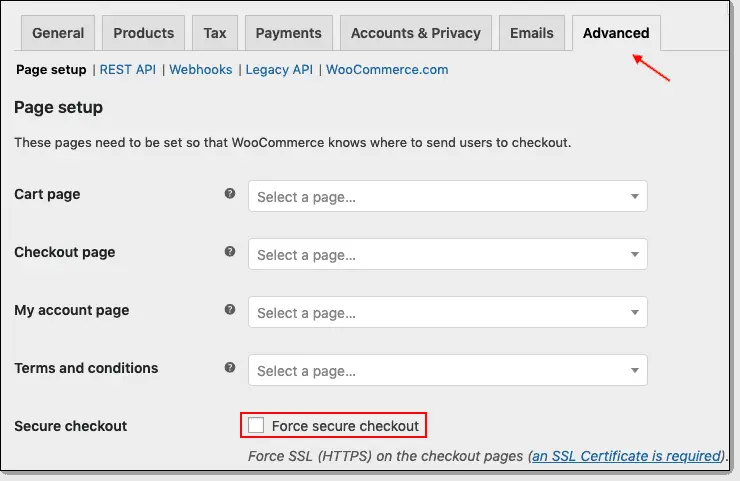Expand the Checkout page selector

point(447,255)
